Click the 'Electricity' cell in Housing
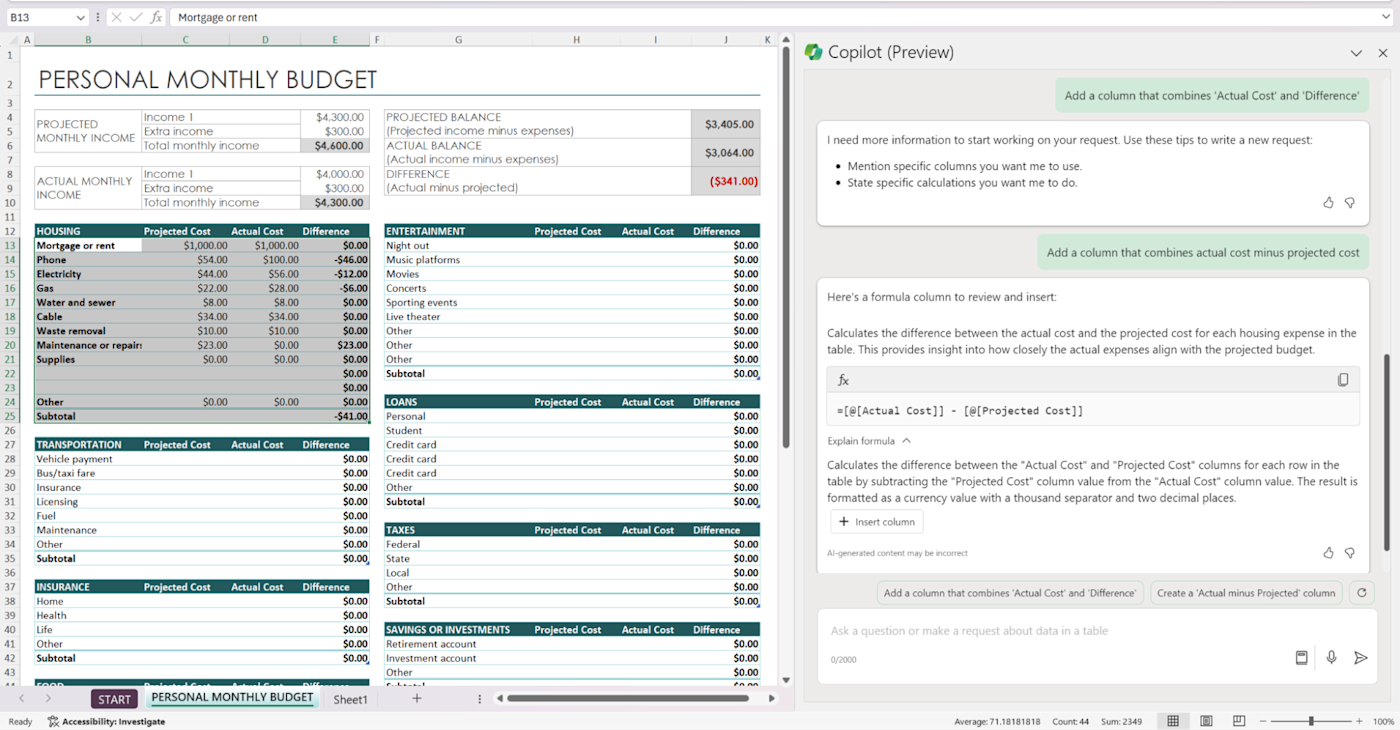This screenshot has height=730, width=1400. (x=88, y=274)
